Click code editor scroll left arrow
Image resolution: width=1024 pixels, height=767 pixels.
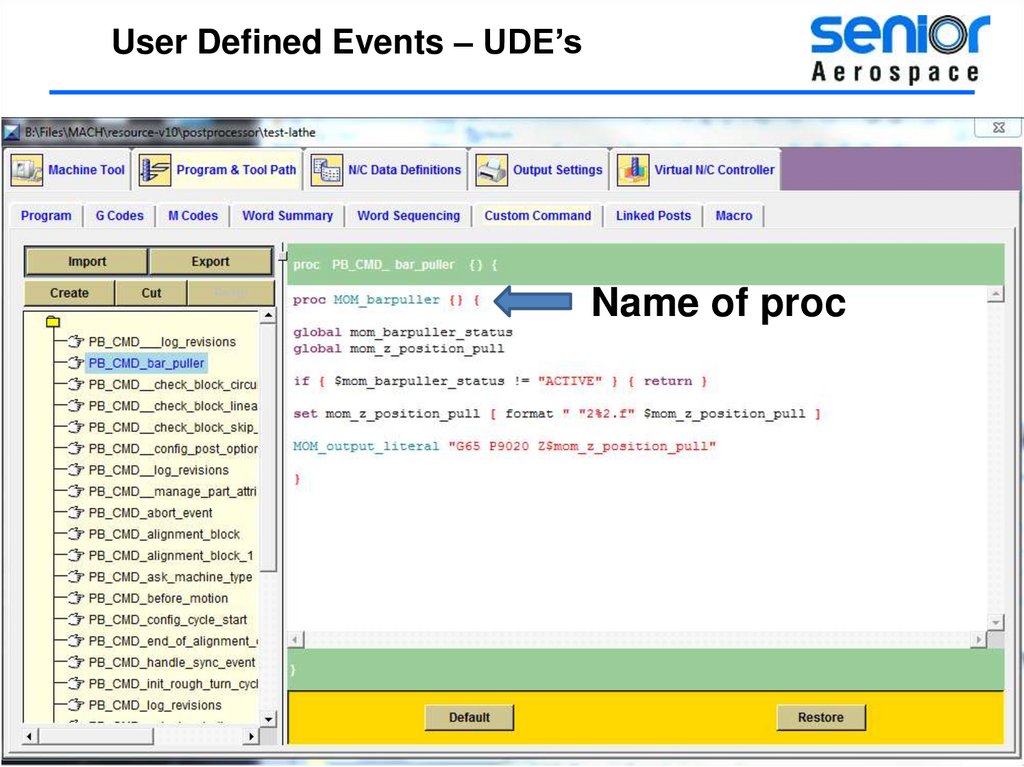296,640
